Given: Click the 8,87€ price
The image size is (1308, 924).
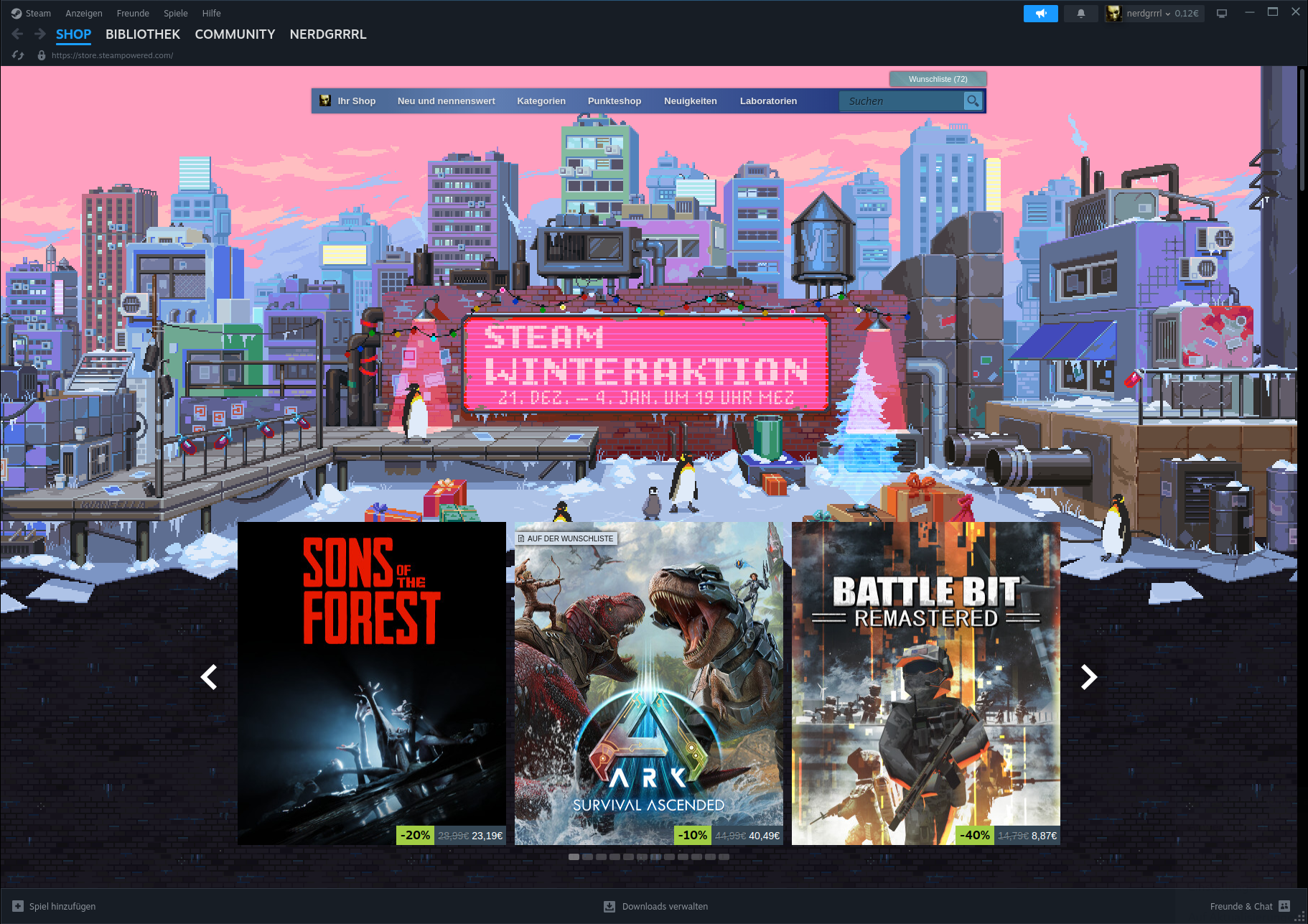Looking at the screenshot, I should pyautogui.click(x=1044, y=836).
